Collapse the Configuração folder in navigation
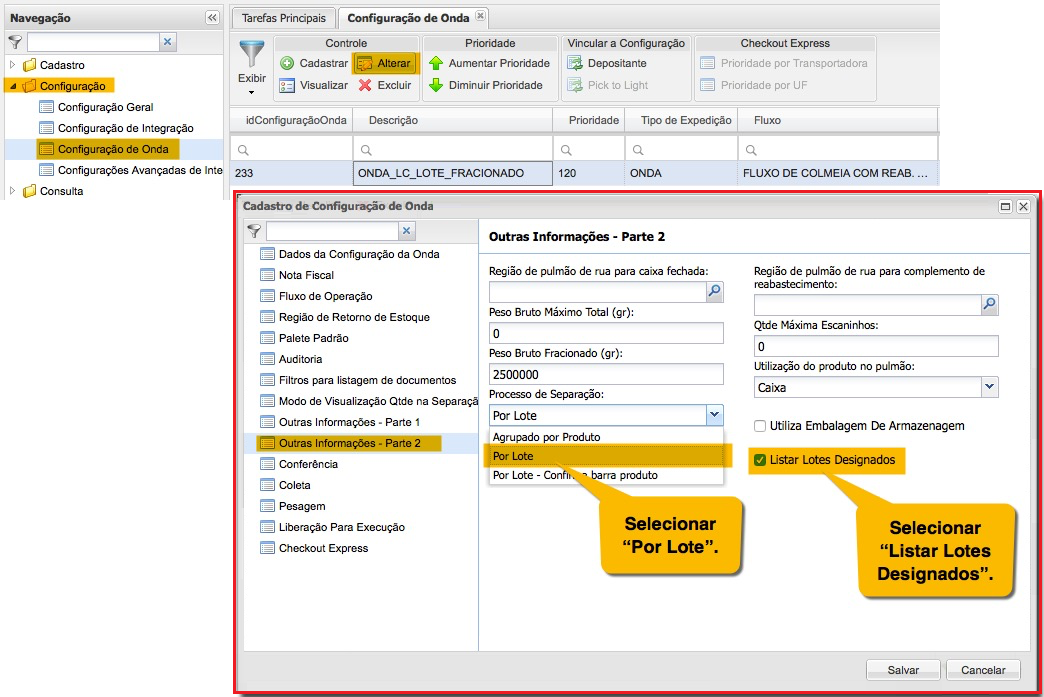This screenshot has height=697, width=1044. tap(13, 86)
